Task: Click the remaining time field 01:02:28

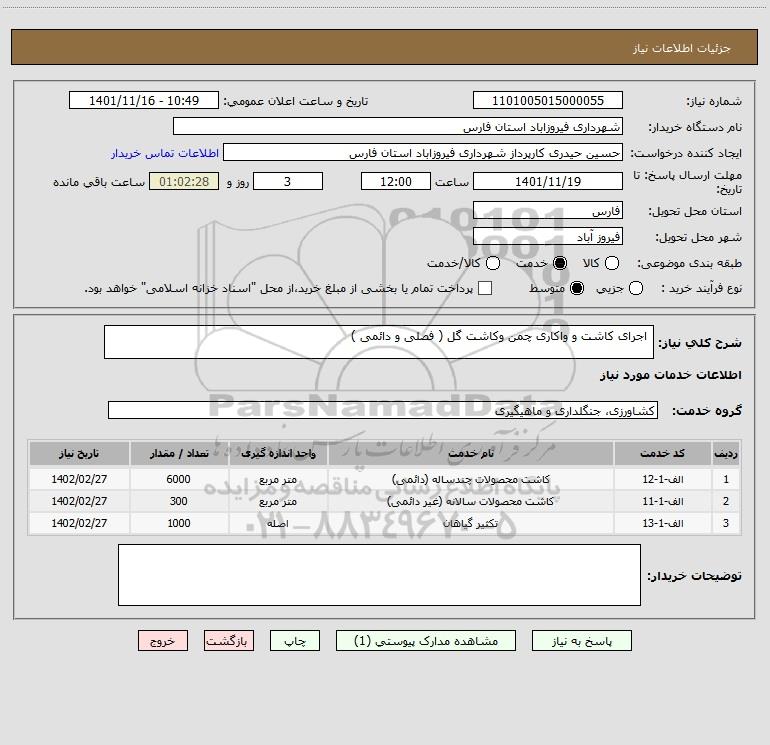Action: [x=184, y=181]
